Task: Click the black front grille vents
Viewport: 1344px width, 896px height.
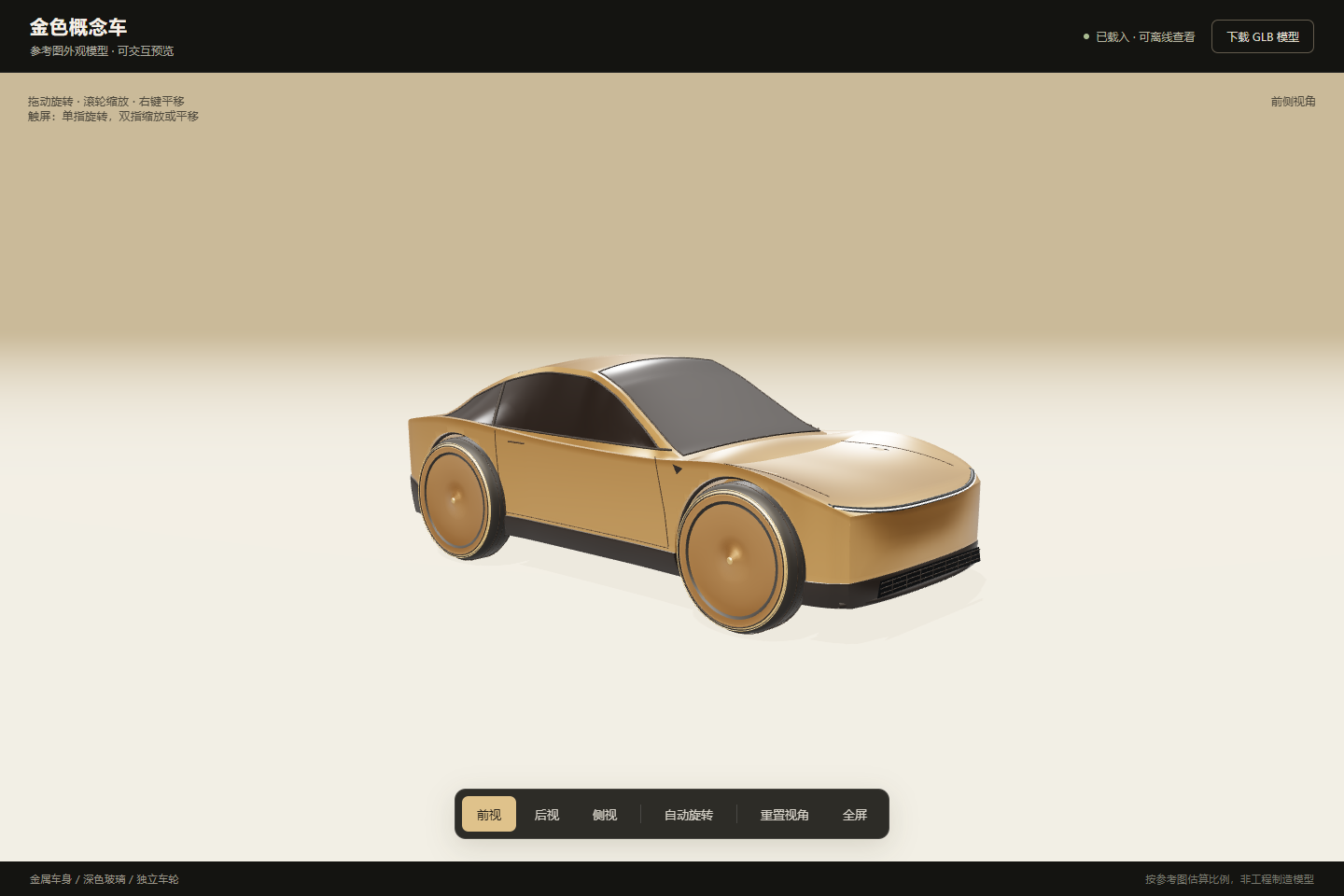Action: tap(929, 571)
